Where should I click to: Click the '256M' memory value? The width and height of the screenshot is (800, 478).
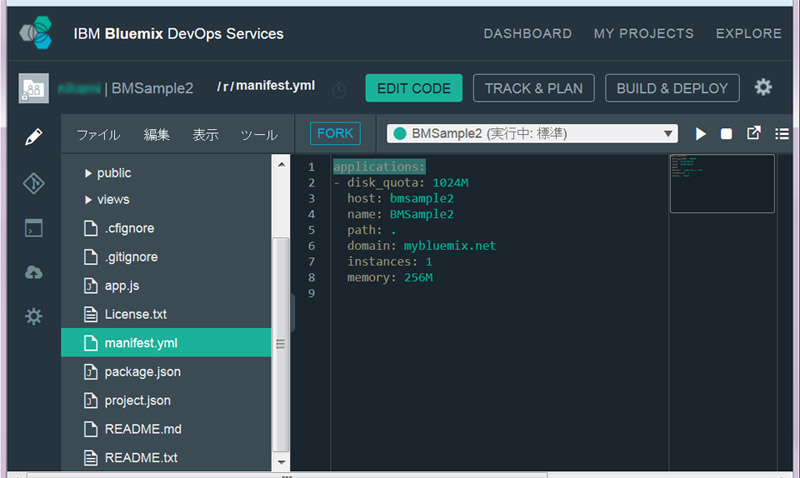coord(418,278)
